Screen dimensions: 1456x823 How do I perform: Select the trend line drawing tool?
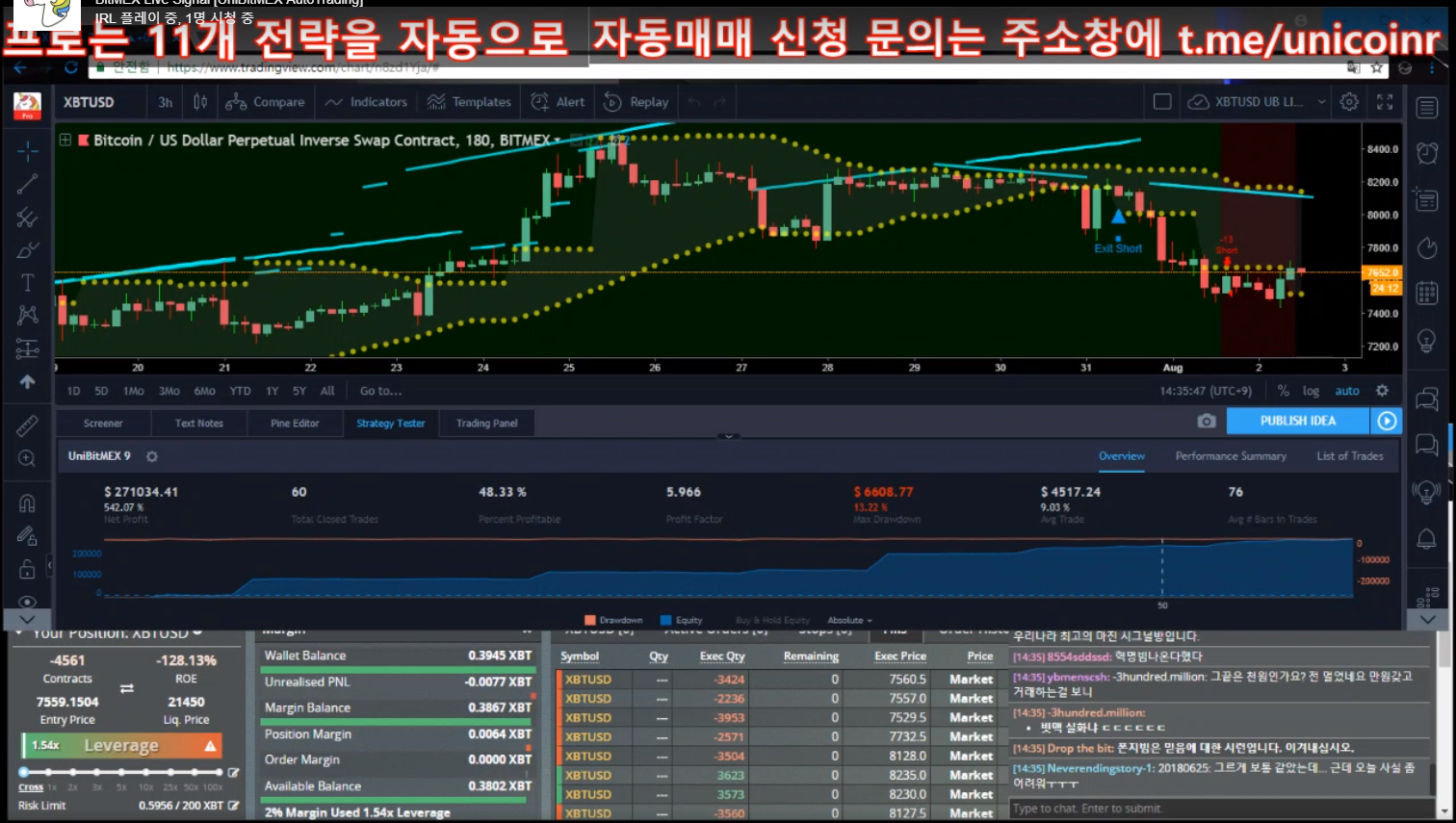click(27, 184)
